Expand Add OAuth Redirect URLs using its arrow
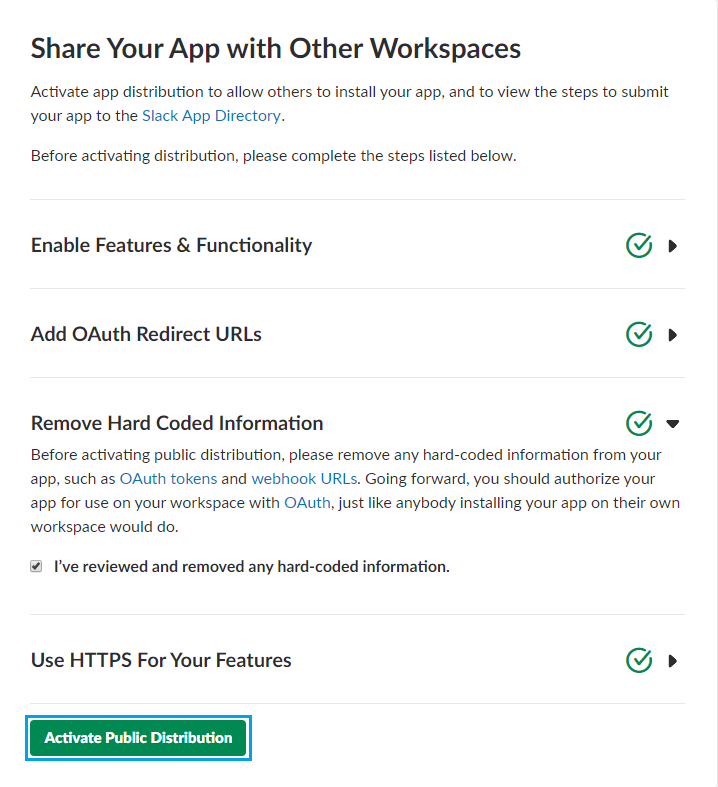The height and width of the screenshot is (787, 718). (673, 335)
